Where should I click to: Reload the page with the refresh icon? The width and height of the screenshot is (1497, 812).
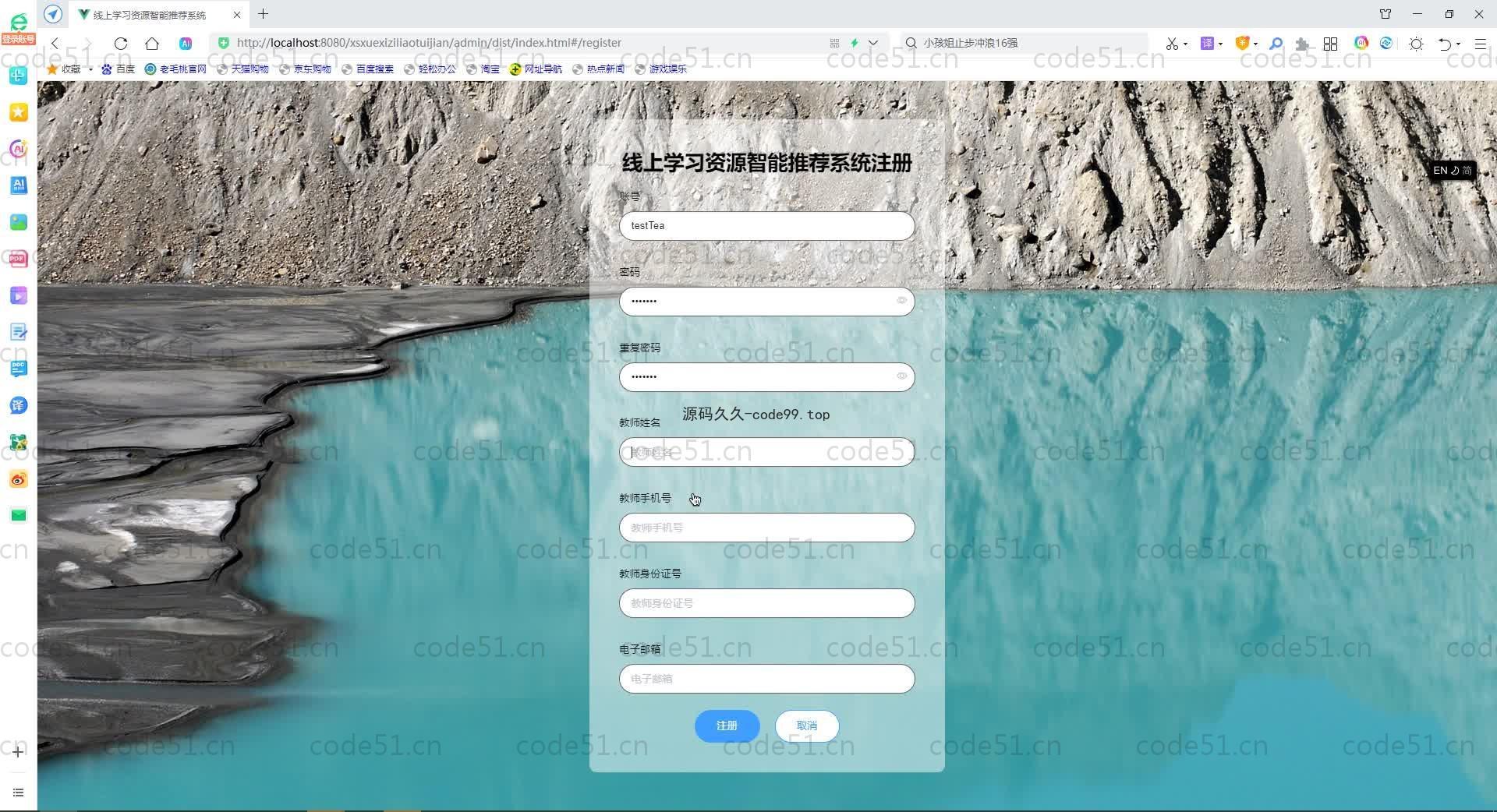point(121,44)
